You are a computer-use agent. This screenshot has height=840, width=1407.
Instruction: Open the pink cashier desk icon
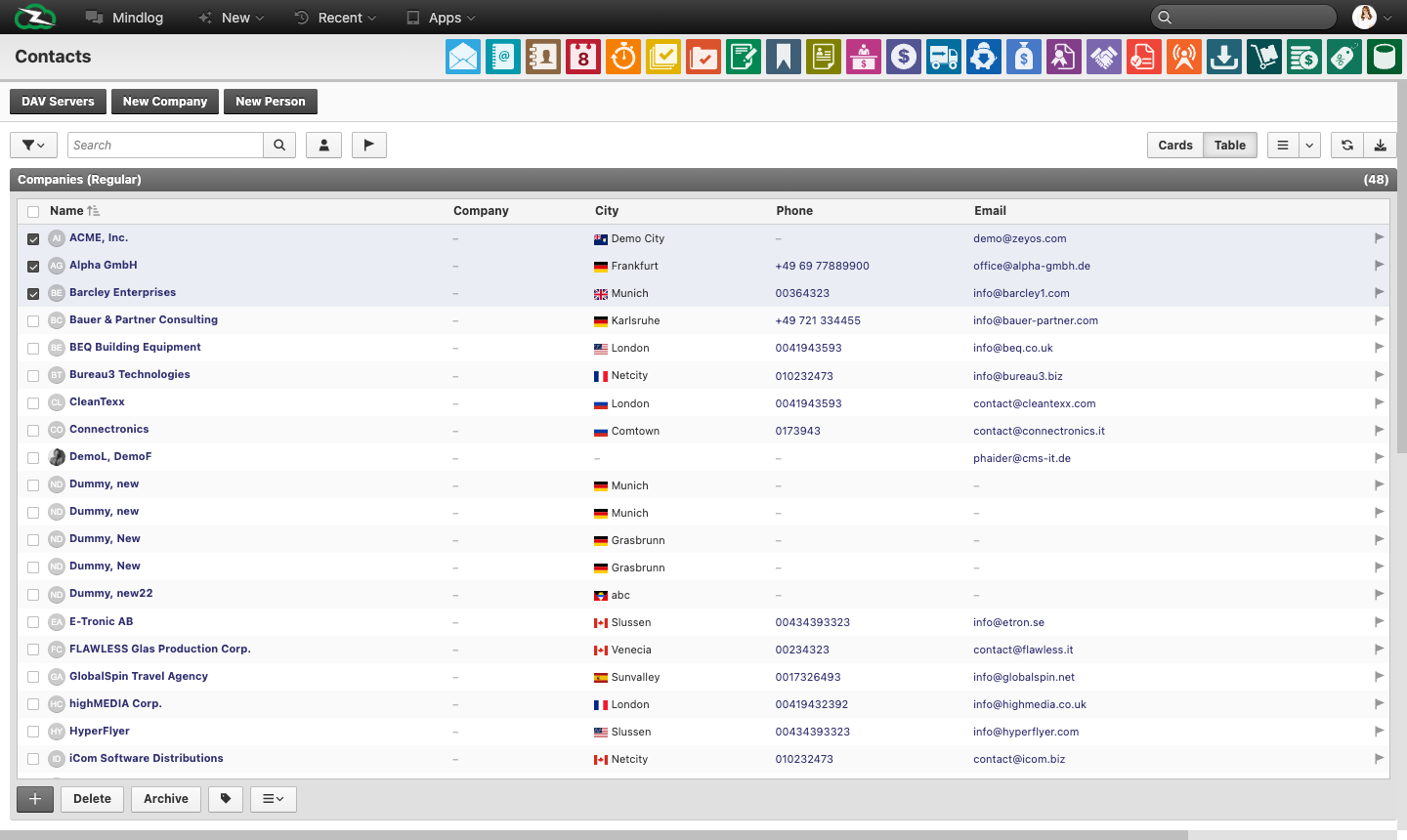[864, 57]
